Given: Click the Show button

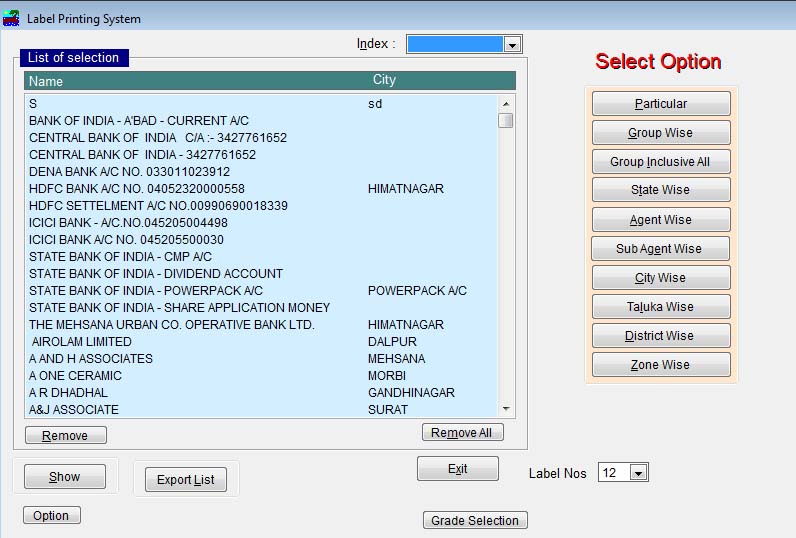Looking at the screenshot, I should (x=64, y=477).
